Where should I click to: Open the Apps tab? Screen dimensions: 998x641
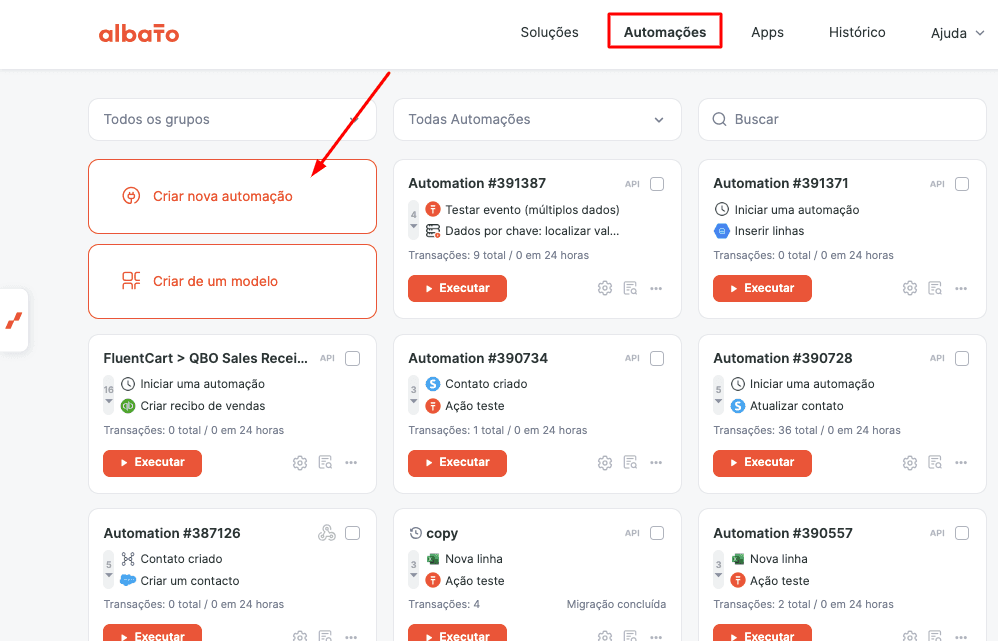tap(767, 32)
